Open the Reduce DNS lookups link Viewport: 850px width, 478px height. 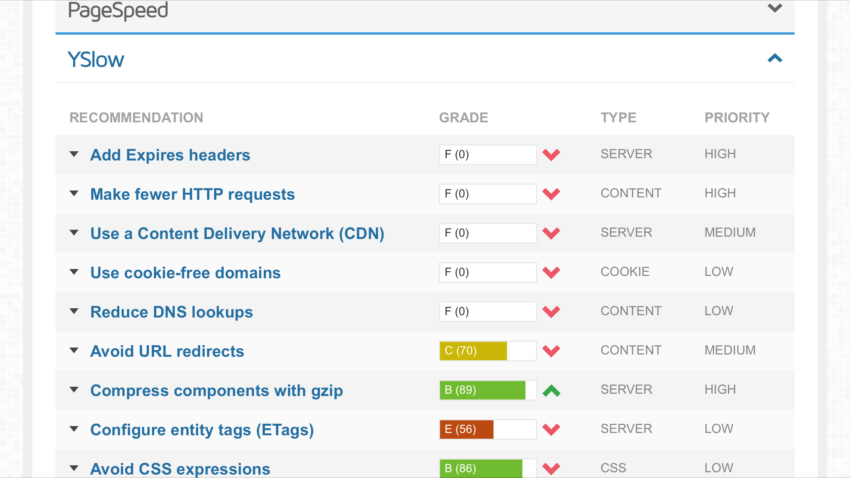click(x=171, y=312)
